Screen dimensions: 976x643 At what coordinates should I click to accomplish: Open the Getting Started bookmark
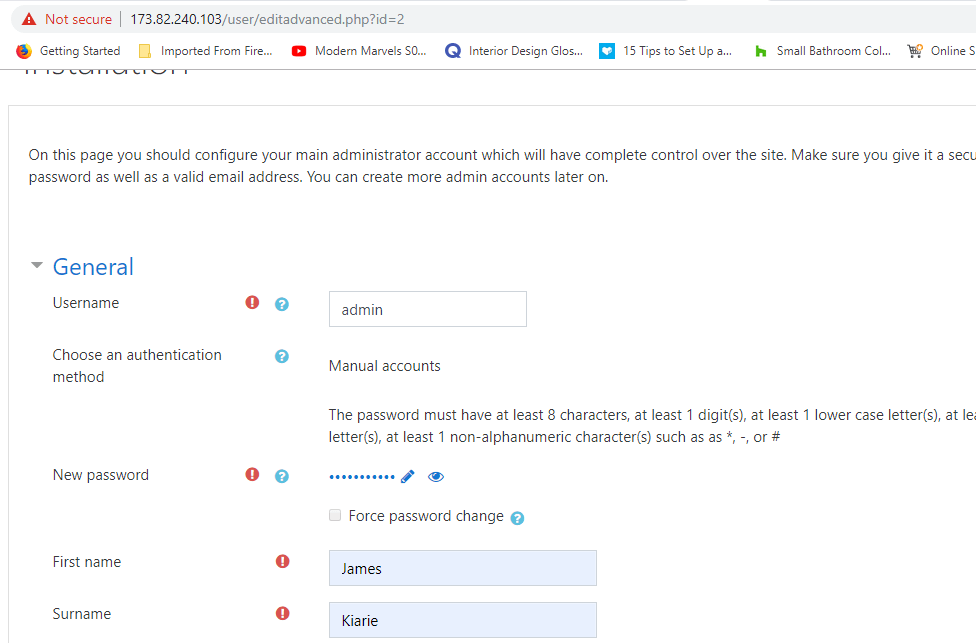pyautogui.click(x=68, y=51)
